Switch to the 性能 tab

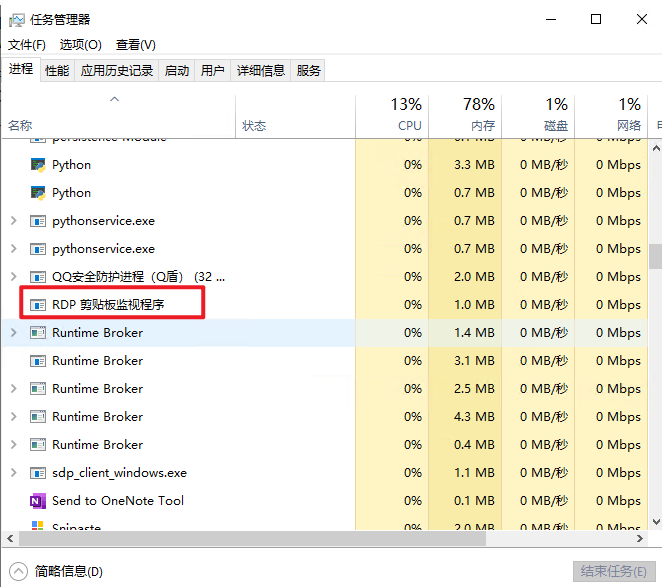[x=57, y=71]
